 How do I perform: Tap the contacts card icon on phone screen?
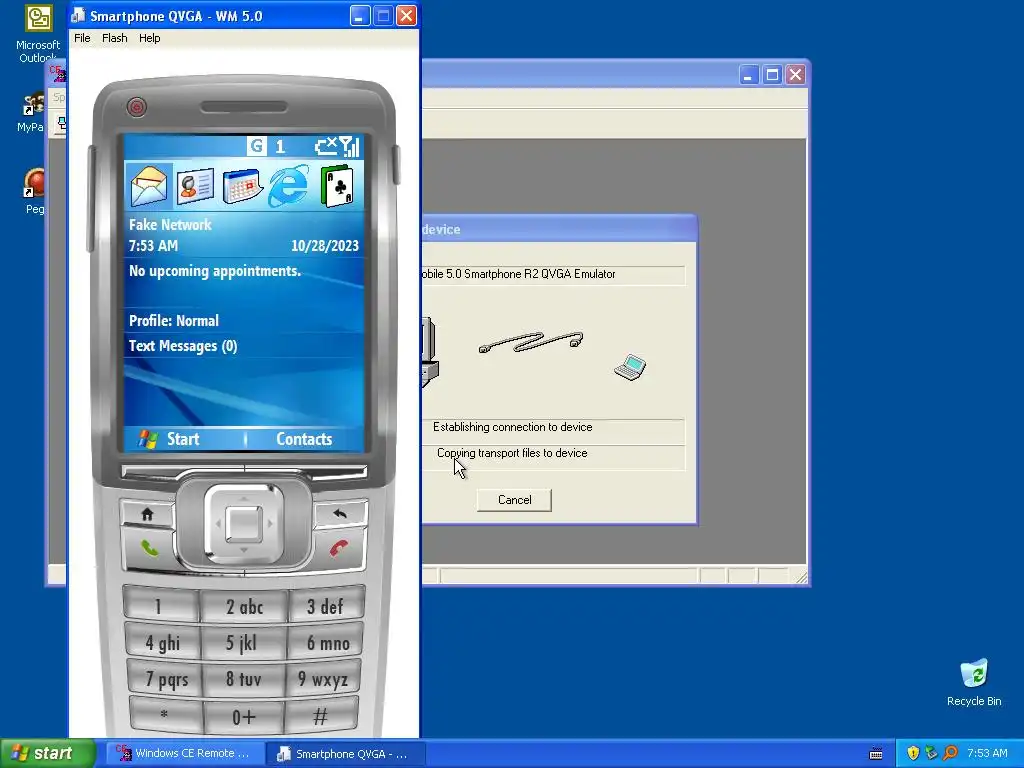(195, 186)
